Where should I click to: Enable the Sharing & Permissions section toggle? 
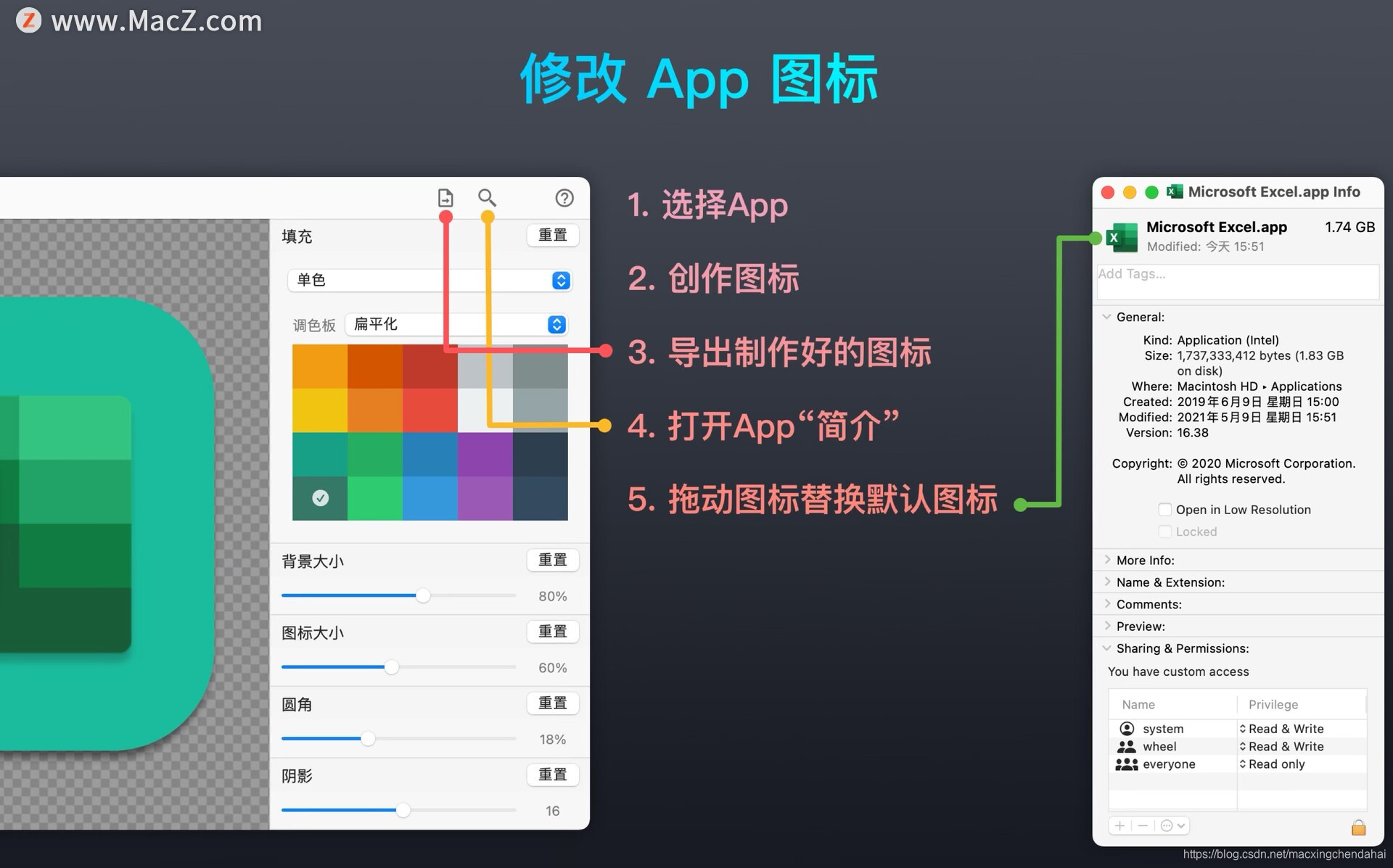(x=1105, y=648)
